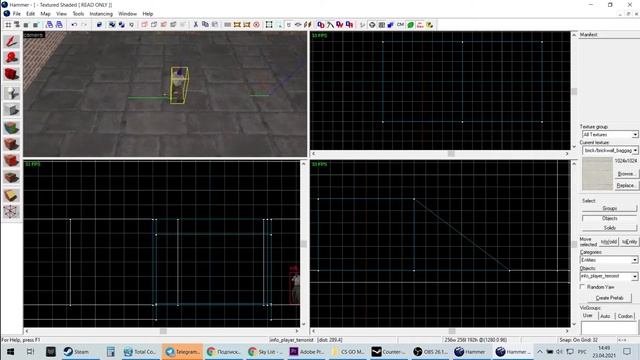Toggle selection handles square icon
640x360 pixels.
click(x=269, y=25)
